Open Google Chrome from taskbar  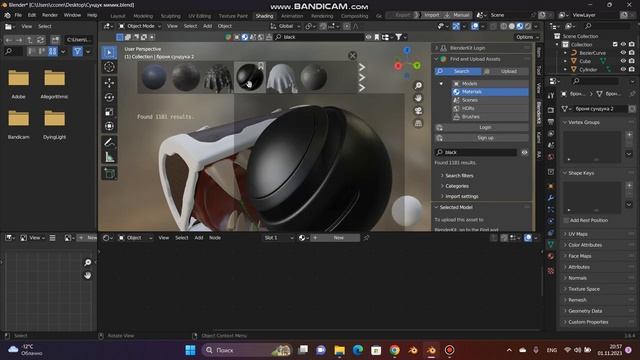tap(394, 350)
